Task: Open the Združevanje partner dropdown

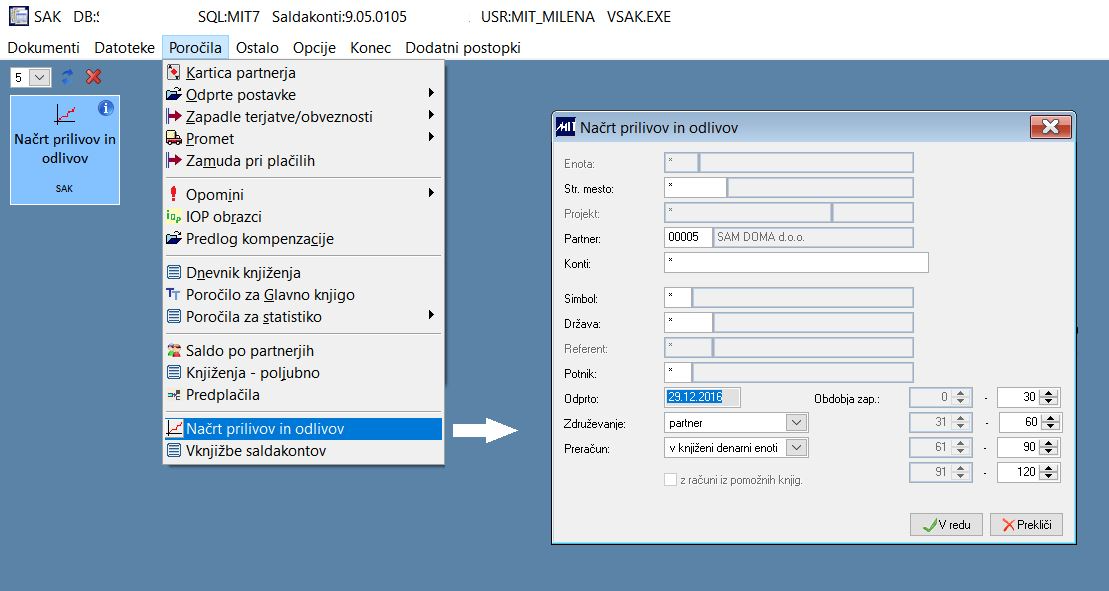Action: tap(796, 423)
